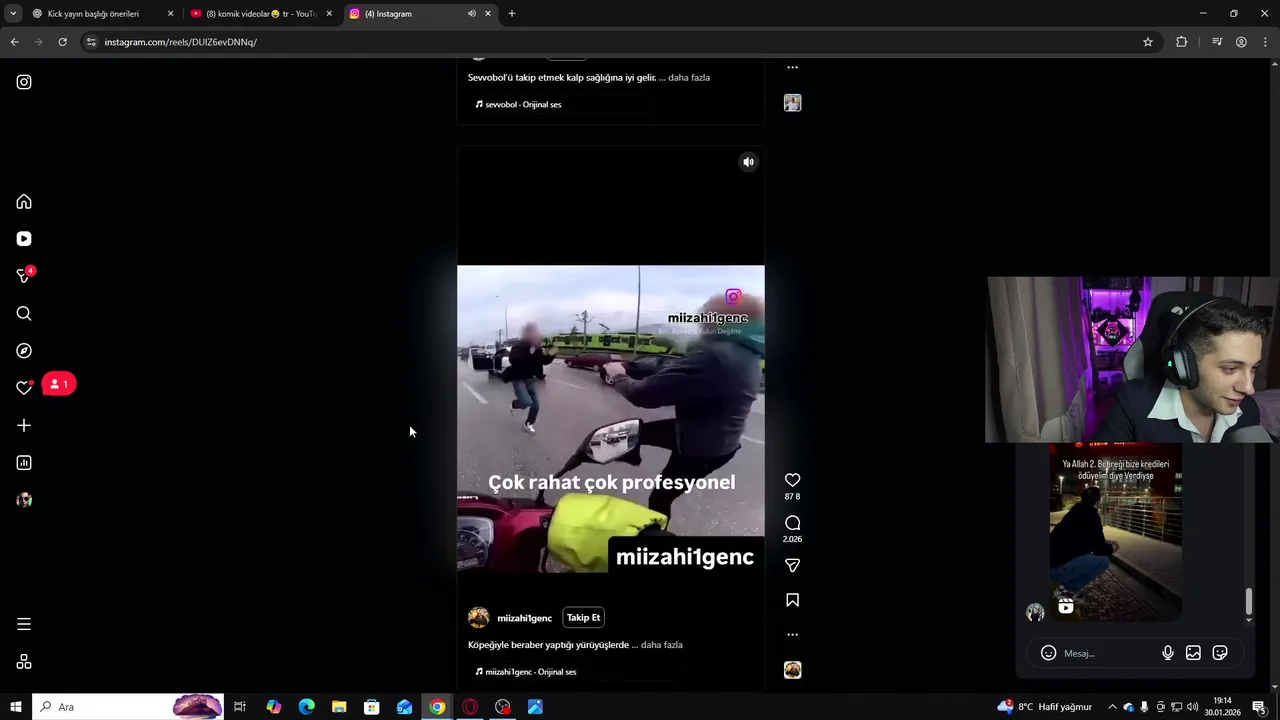Open 'miizahi1genc · Orijinal ses' audio link
Screen dimensions: 1280x720
[x=526, y=672]
